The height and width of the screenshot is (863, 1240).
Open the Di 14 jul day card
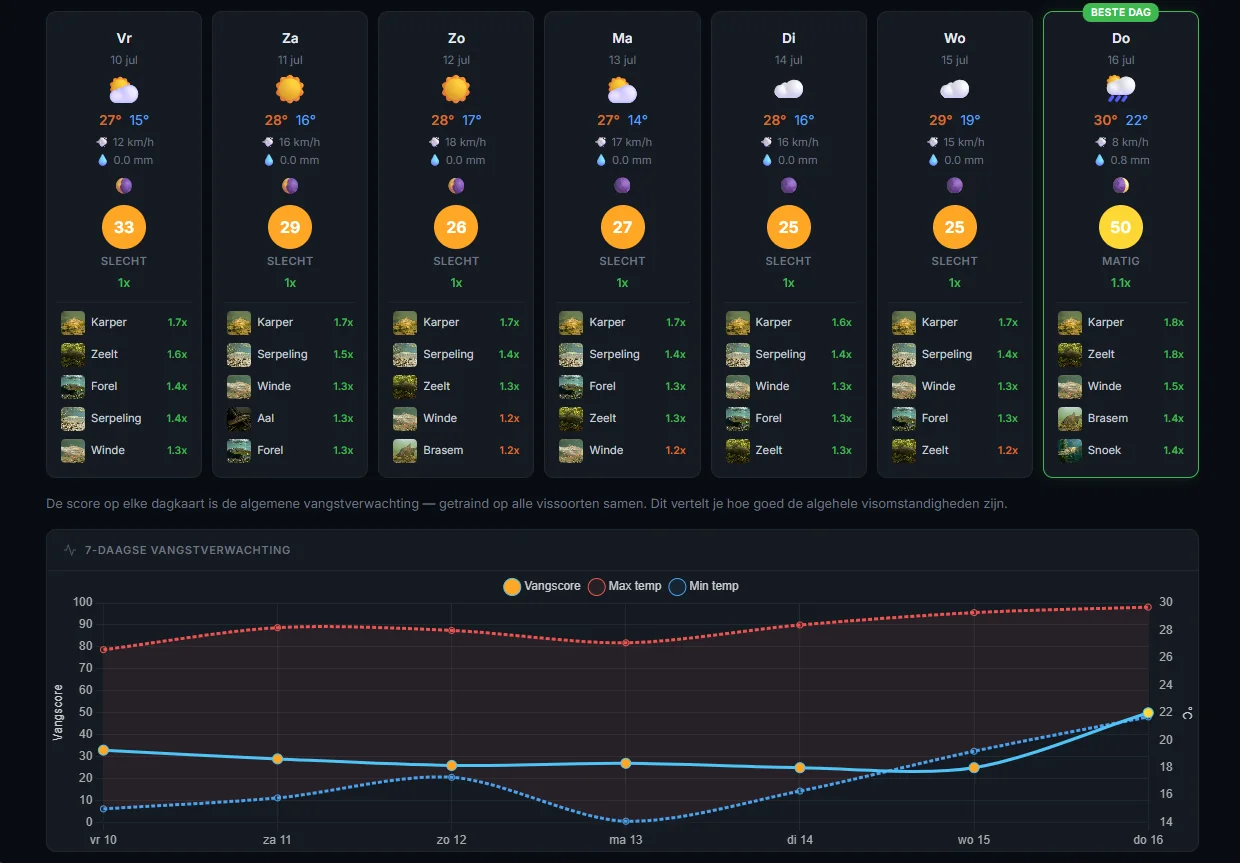[x=788, y=244]
